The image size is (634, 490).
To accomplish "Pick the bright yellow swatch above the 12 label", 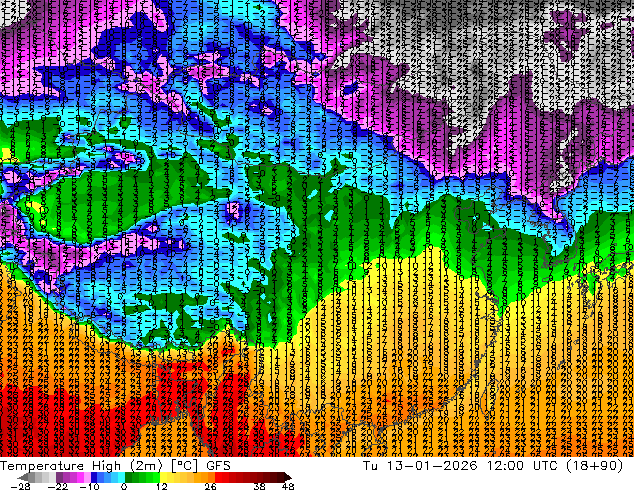I will pos(163,477).
